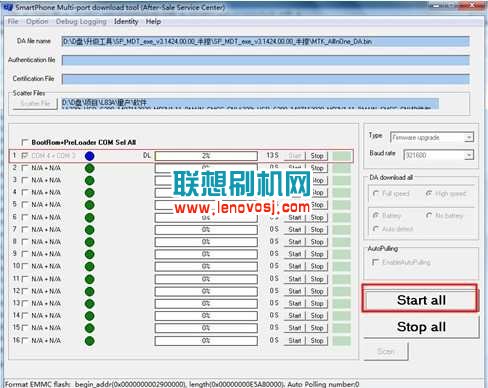This screenshot has width=488, height=388.
Task: Toggle Enable AutoPulling checkbox
Action: [375, 262]
